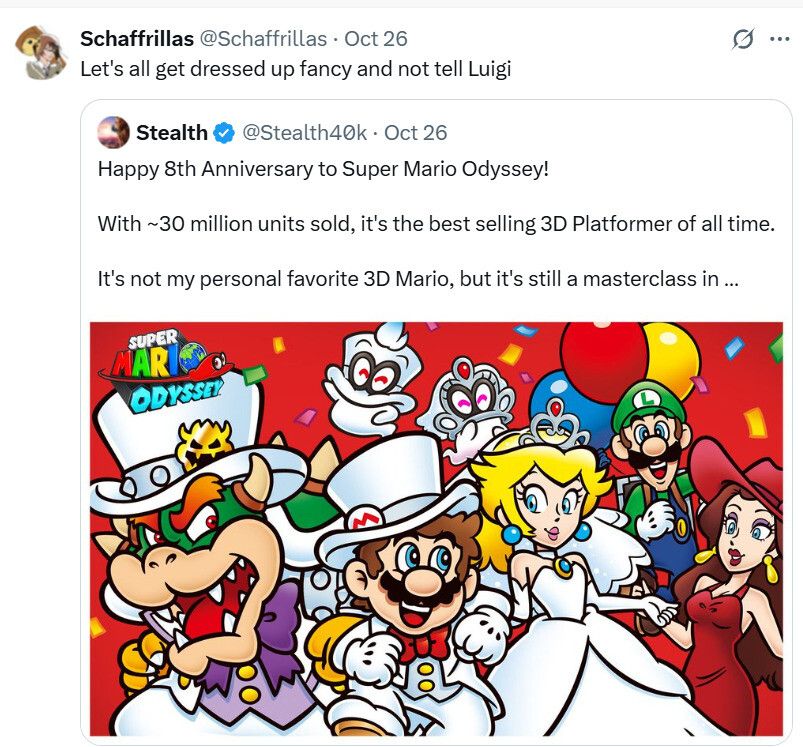
Task: Click the @Schaffrillas handle
Action: [x=264, y=39]
